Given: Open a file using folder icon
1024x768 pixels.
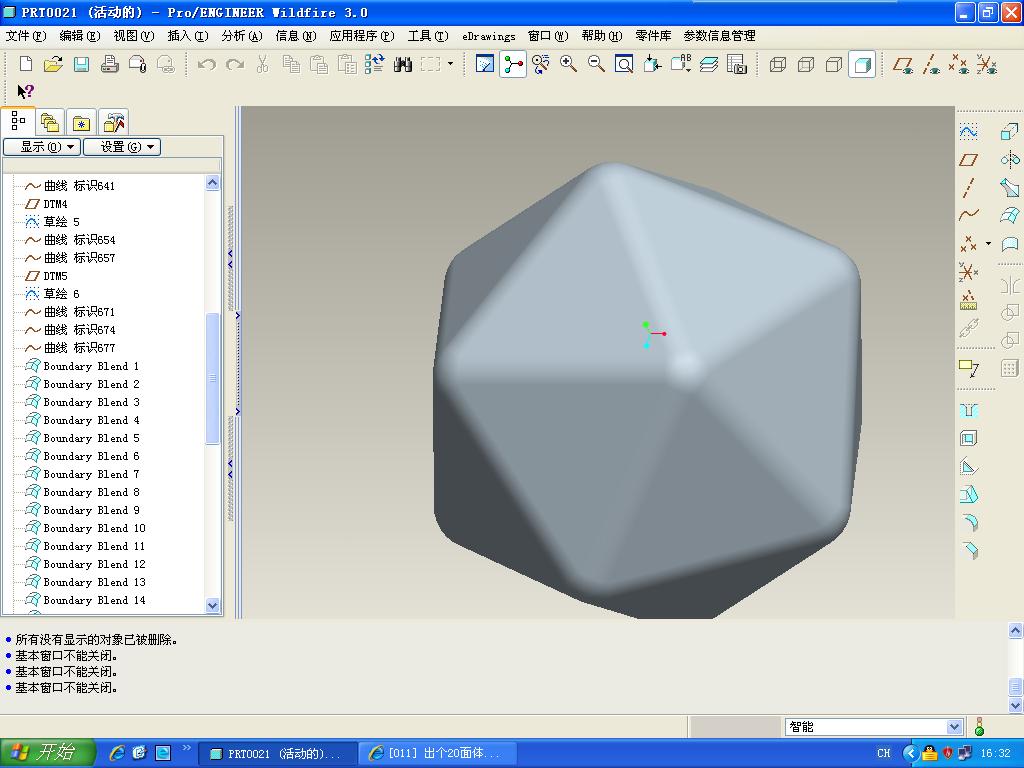Looking at the screenshot, I should (x=54, y=64).
